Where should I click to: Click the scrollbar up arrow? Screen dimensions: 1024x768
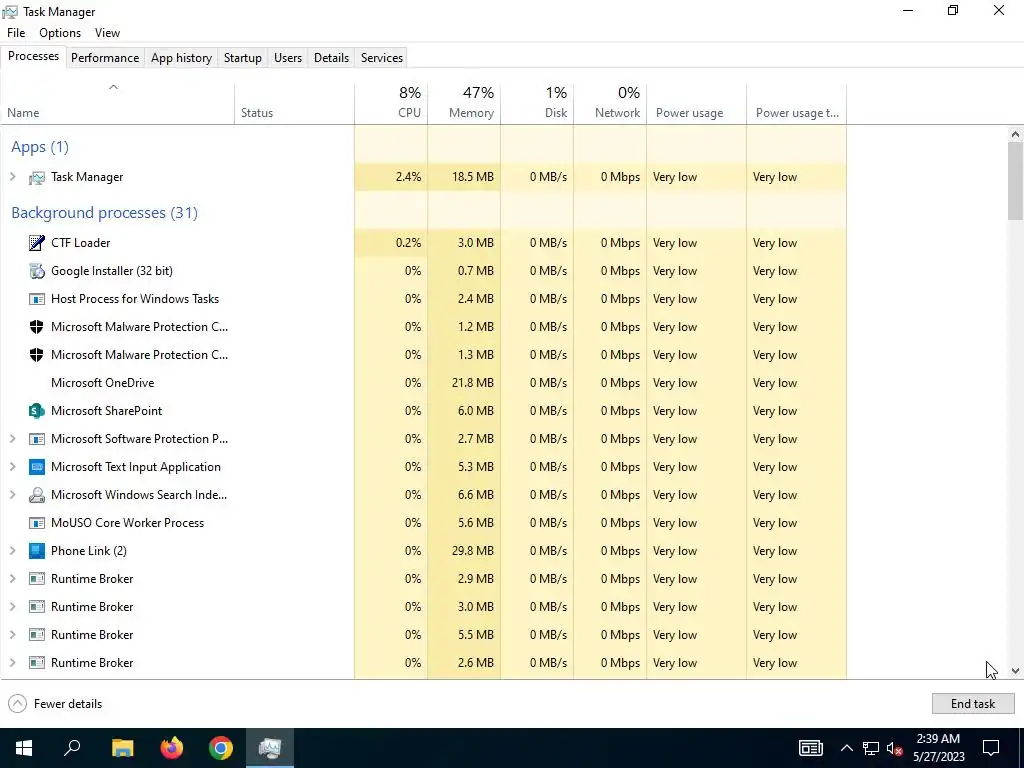1015,135
